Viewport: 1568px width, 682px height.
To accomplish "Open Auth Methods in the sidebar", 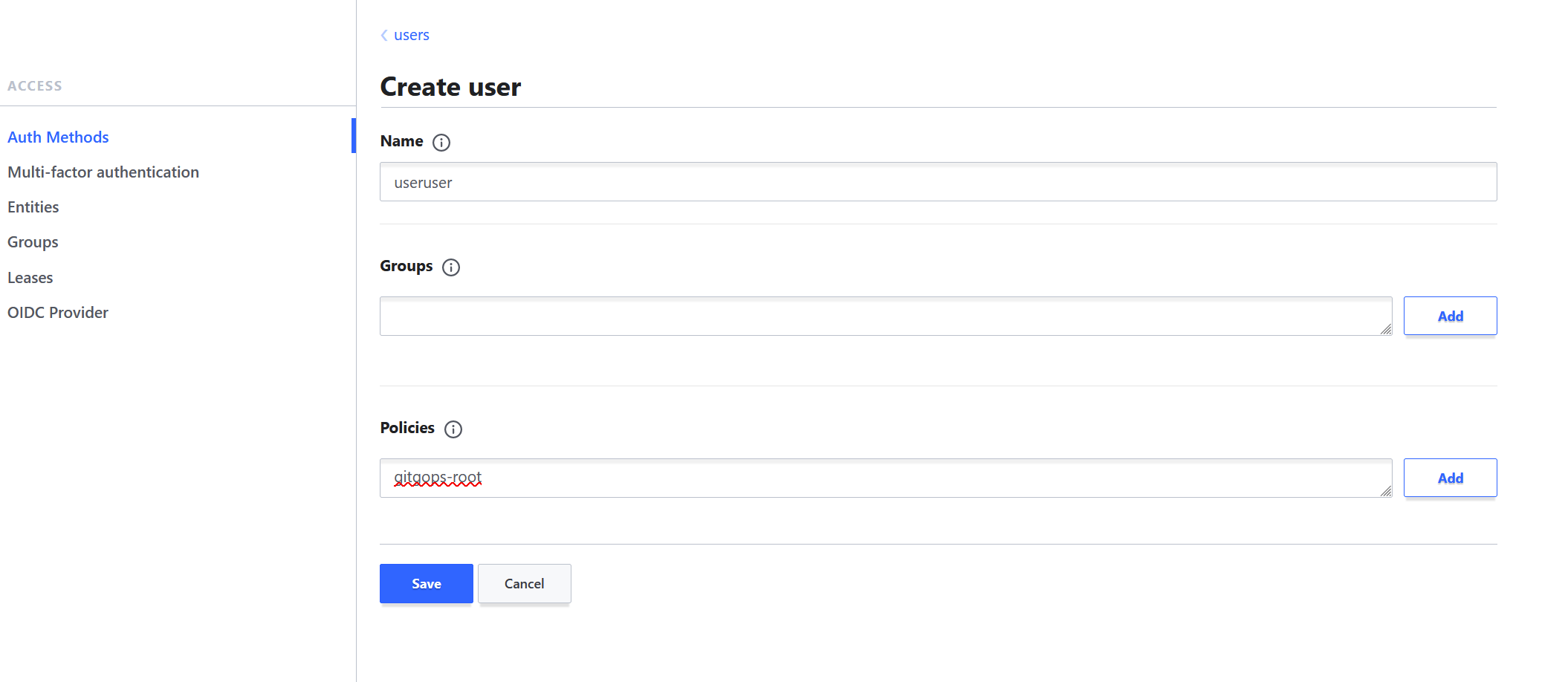I will pos(58,137).
